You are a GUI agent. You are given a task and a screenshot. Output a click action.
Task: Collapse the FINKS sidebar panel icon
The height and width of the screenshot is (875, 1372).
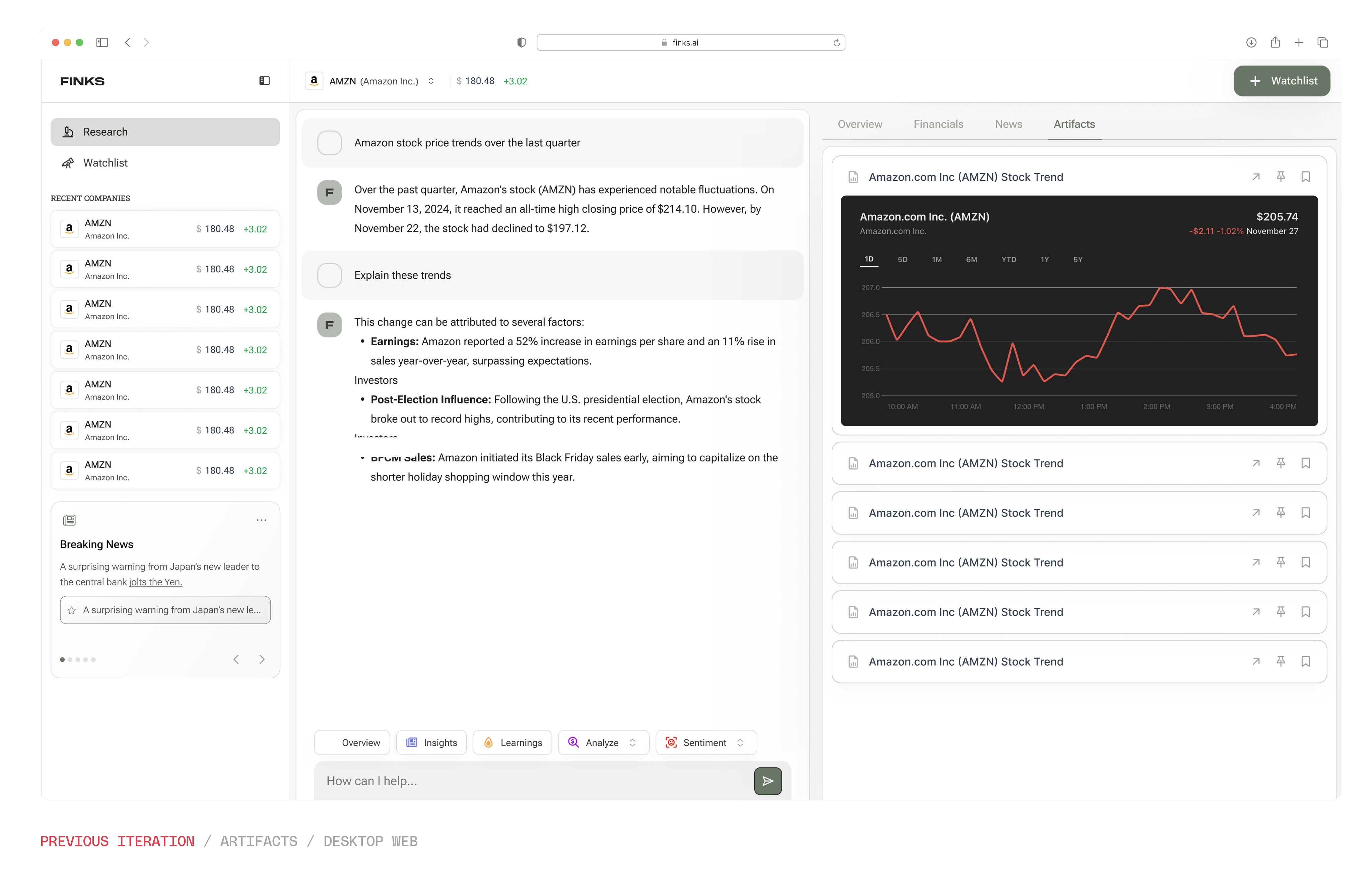[x=264, y=81]
